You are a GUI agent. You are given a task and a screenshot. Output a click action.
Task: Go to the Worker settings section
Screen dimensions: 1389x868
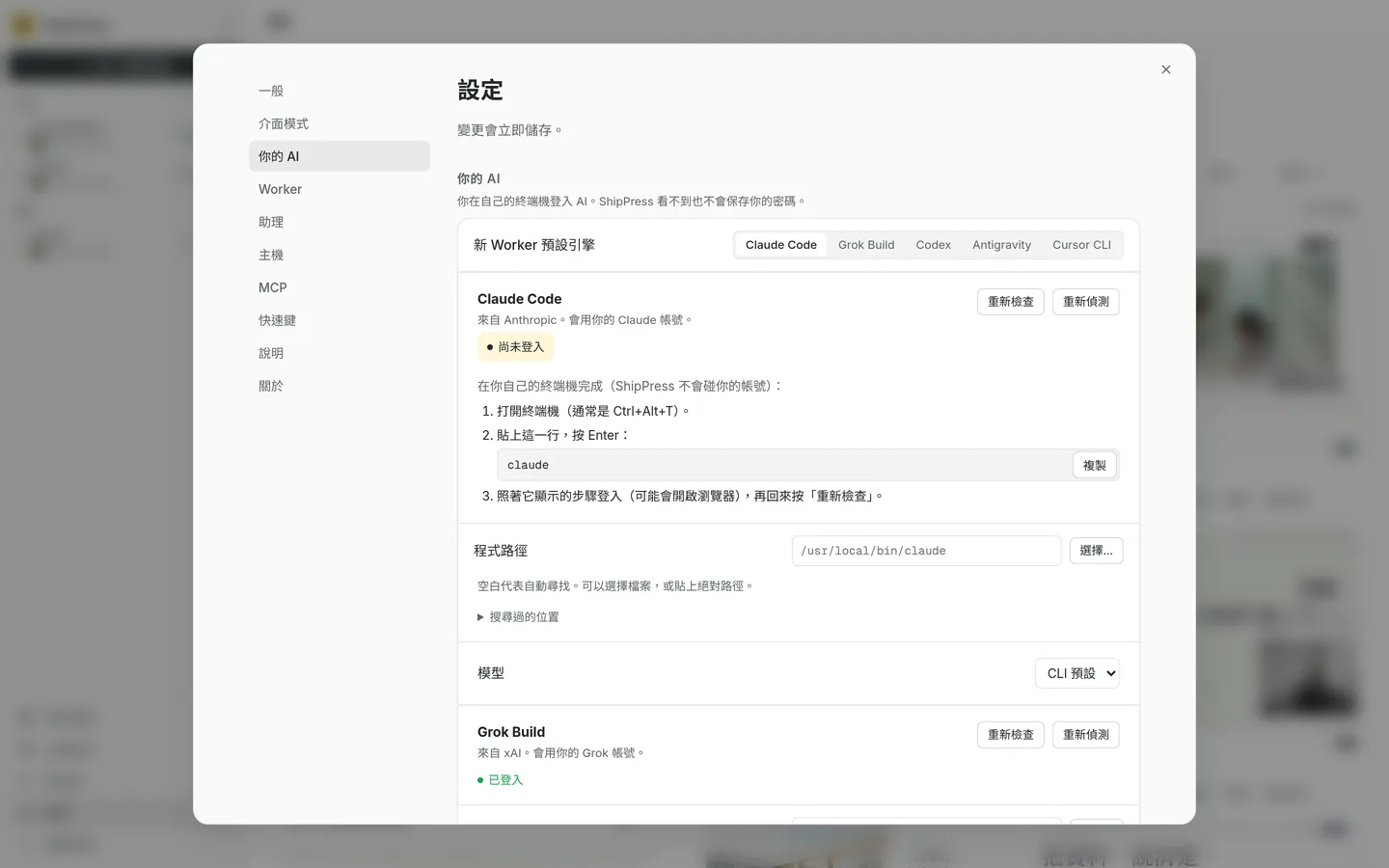tap(339, 189)
